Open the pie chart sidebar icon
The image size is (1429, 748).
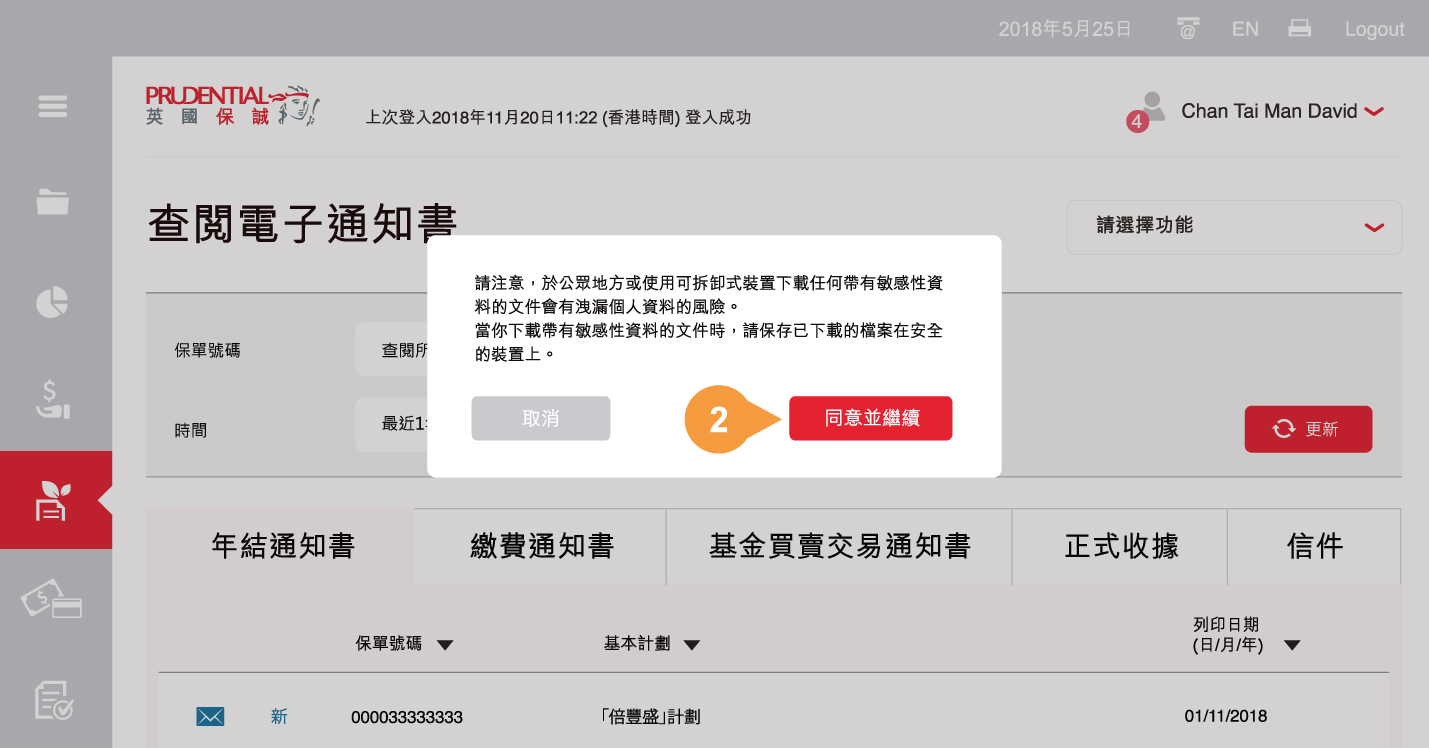(52, 302)
